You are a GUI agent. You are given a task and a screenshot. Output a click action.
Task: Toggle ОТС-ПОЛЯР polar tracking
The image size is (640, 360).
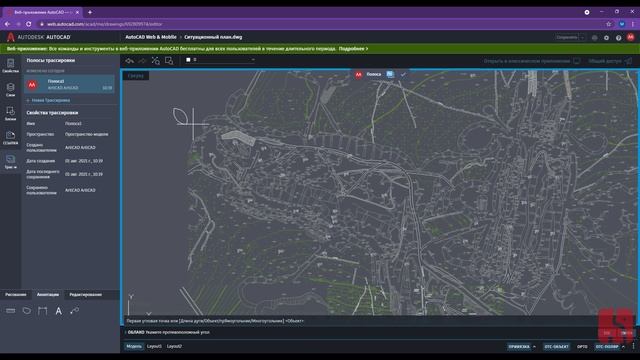pos(607,347)
